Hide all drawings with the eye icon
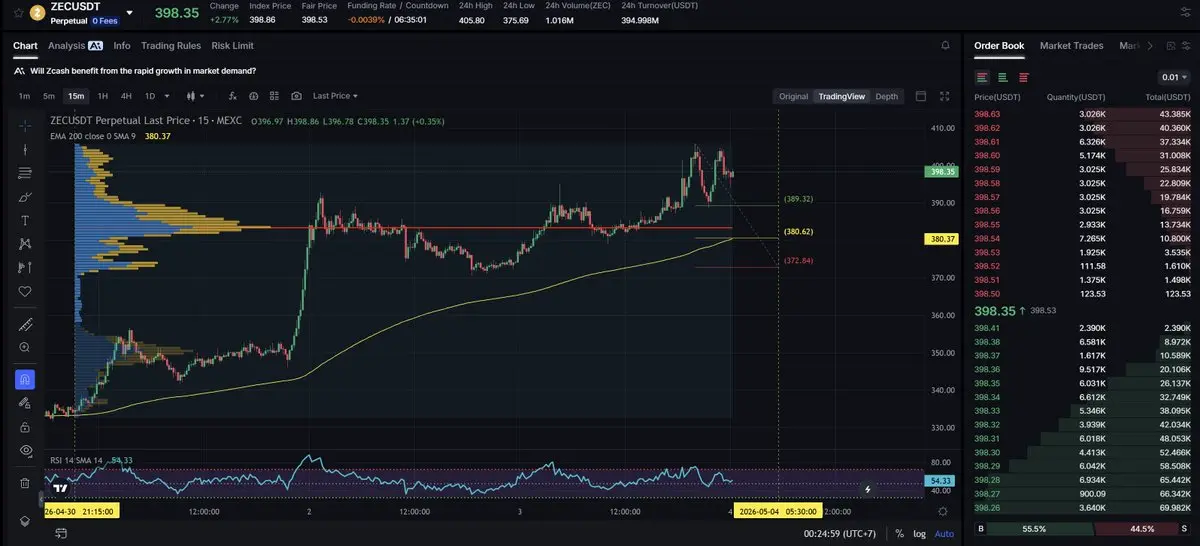The height and width of the screenshot is (546, 1200). (25, 451)
